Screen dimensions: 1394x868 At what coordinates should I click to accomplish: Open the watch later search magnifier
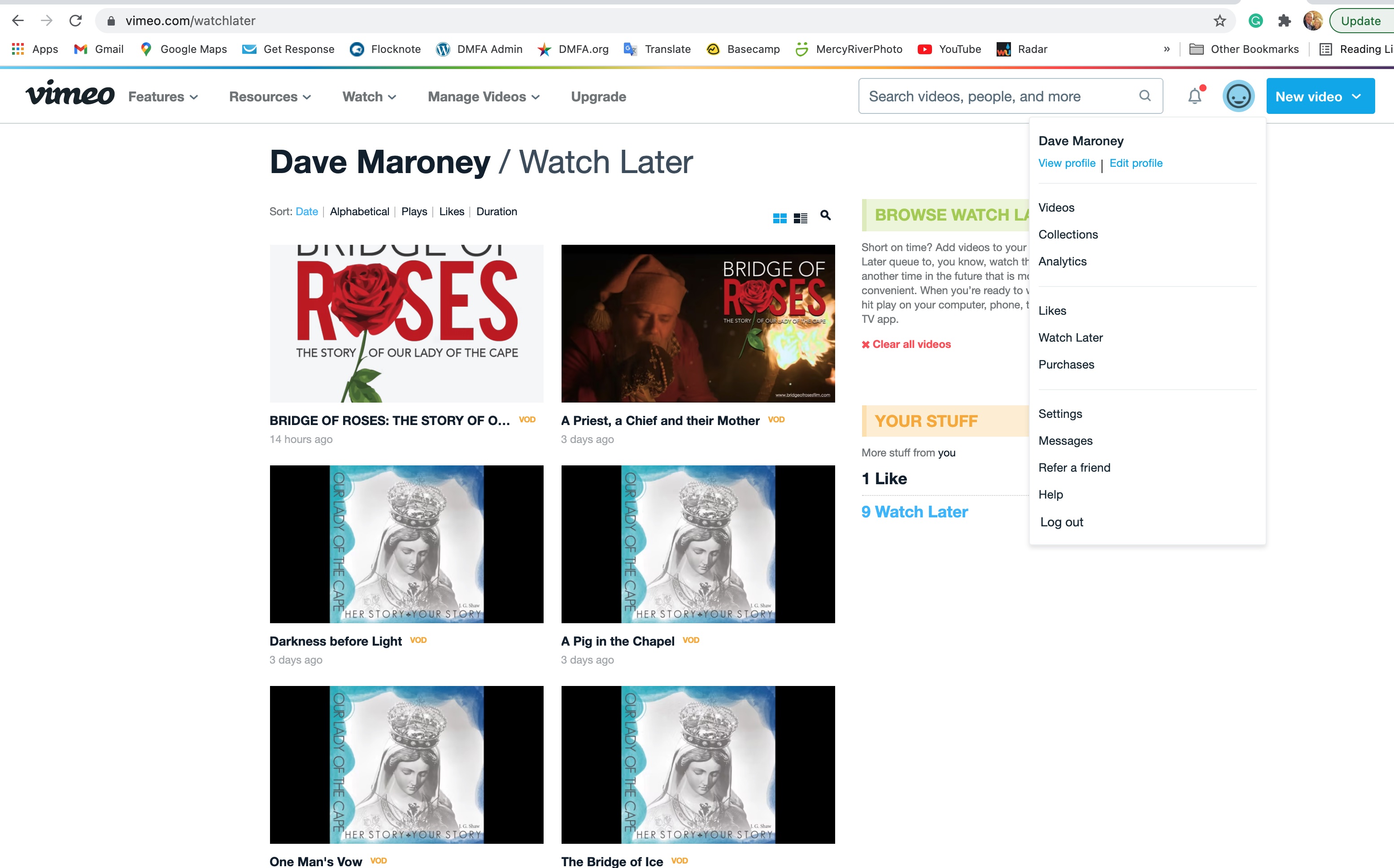[x=825, y=215]
